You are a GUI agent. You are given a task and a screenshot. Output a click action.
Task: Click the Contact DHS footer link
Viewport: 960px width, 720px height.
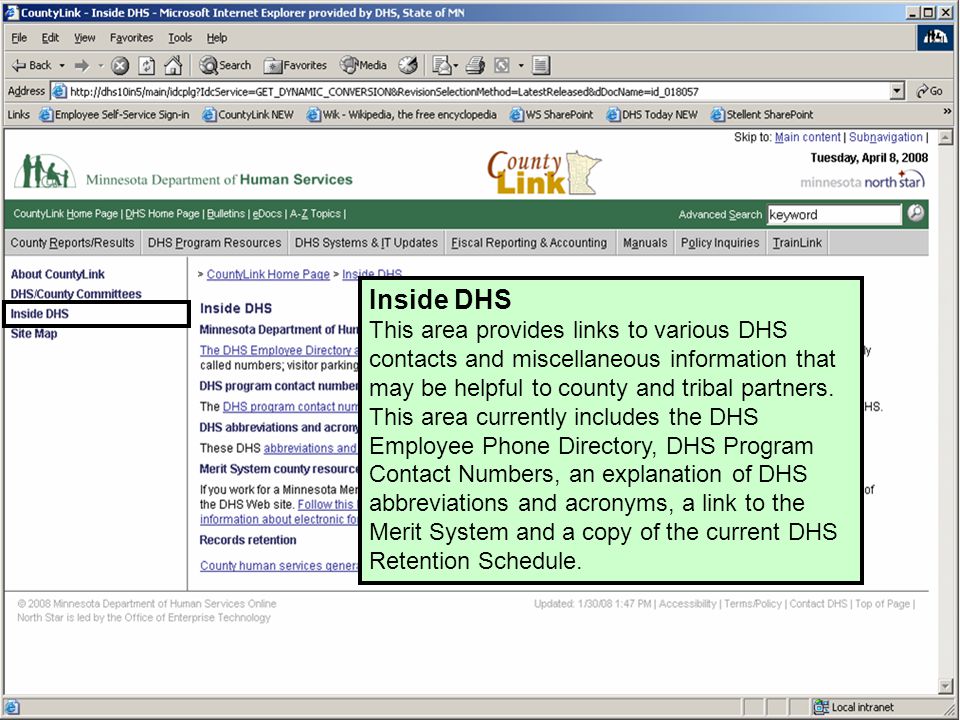pyautogui.click(x=818, y=604)
